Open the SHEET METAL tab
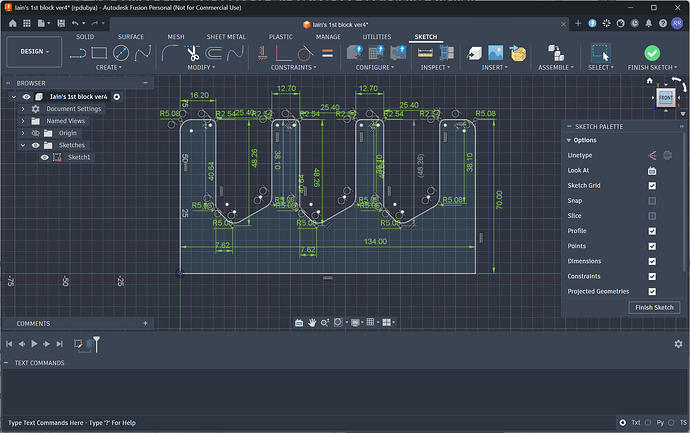The height and width of the screenshot is (433, 690). coord(226,37)
